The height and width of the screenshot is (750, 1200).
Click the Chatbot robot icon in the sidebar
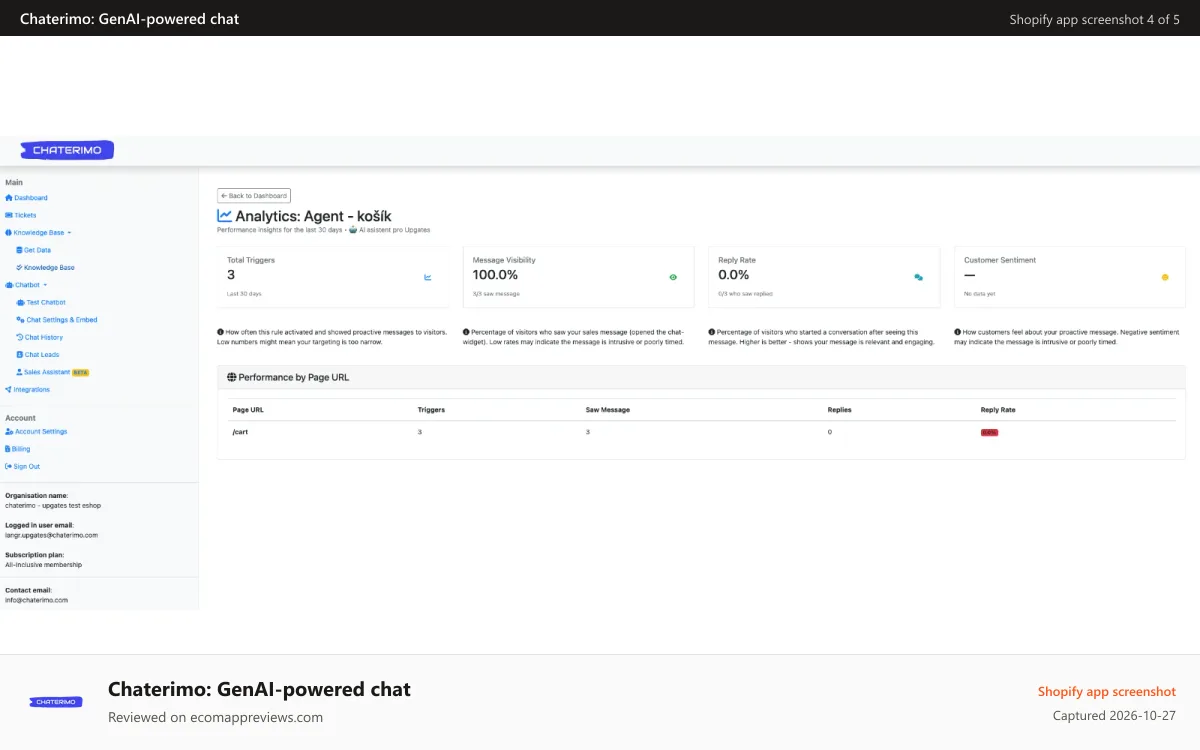click(x=9, y=285)
